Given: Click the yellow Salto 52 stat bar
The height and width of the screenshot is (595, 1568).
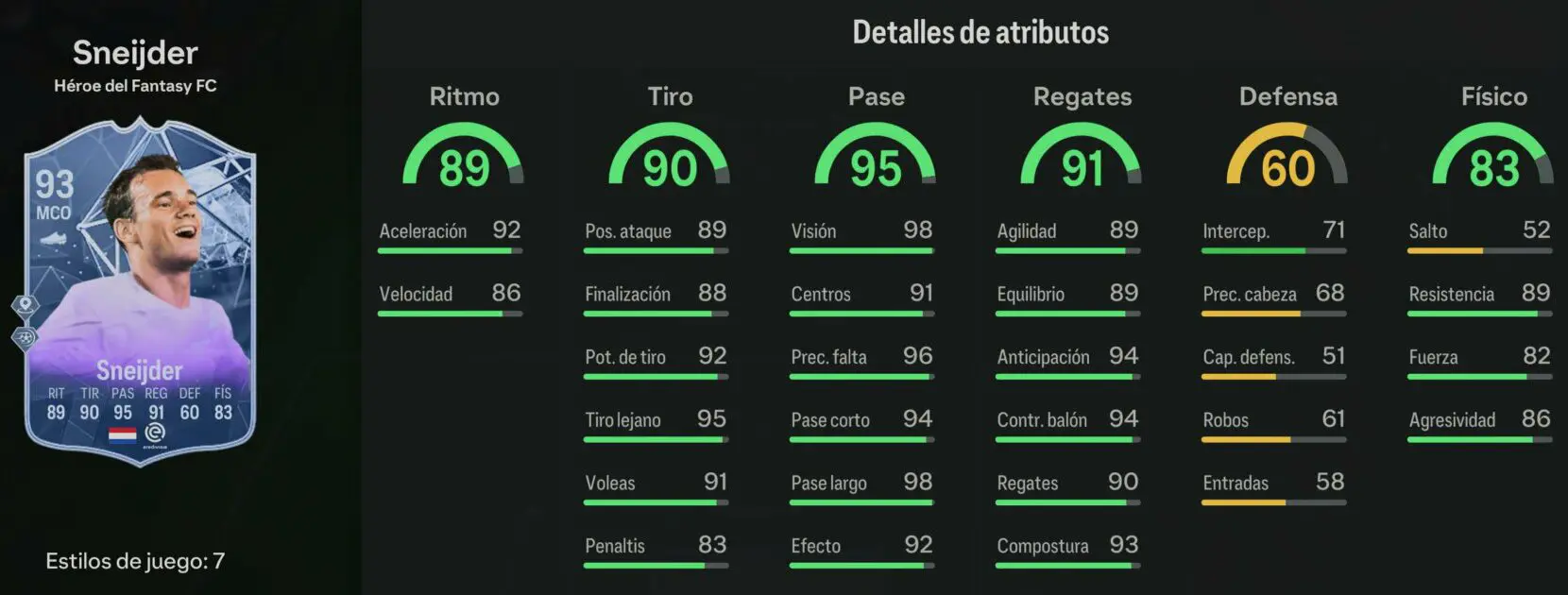Looking at the screenshot, I should tap(1479, 250).
